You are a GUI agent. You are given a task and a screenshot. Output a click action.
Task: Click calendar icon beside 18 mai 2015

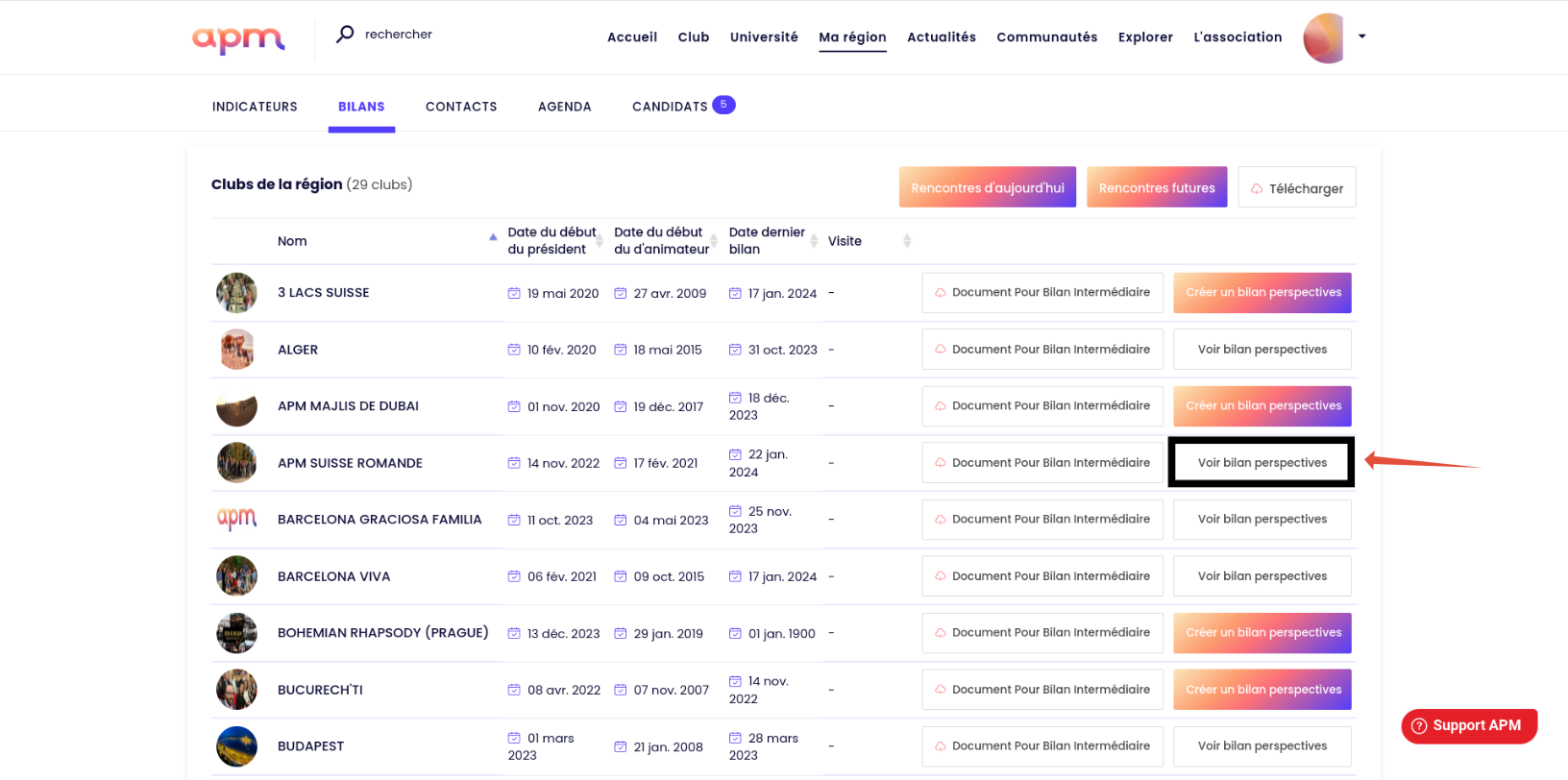621,350
